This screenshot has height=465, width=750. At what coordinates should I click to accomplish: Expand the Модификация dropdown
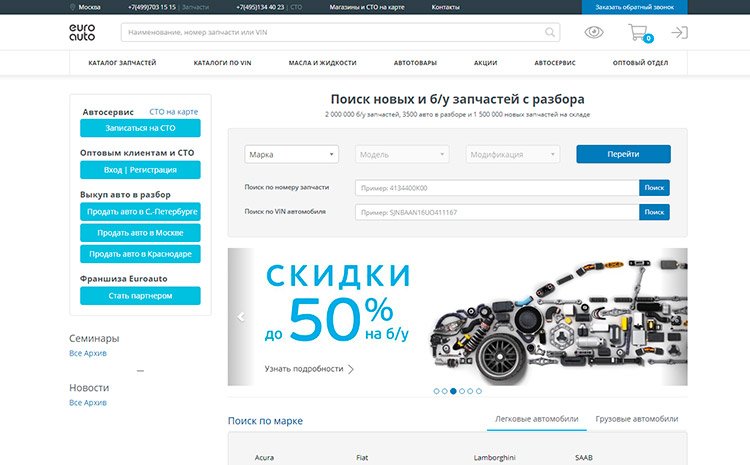tap(512, 154)
